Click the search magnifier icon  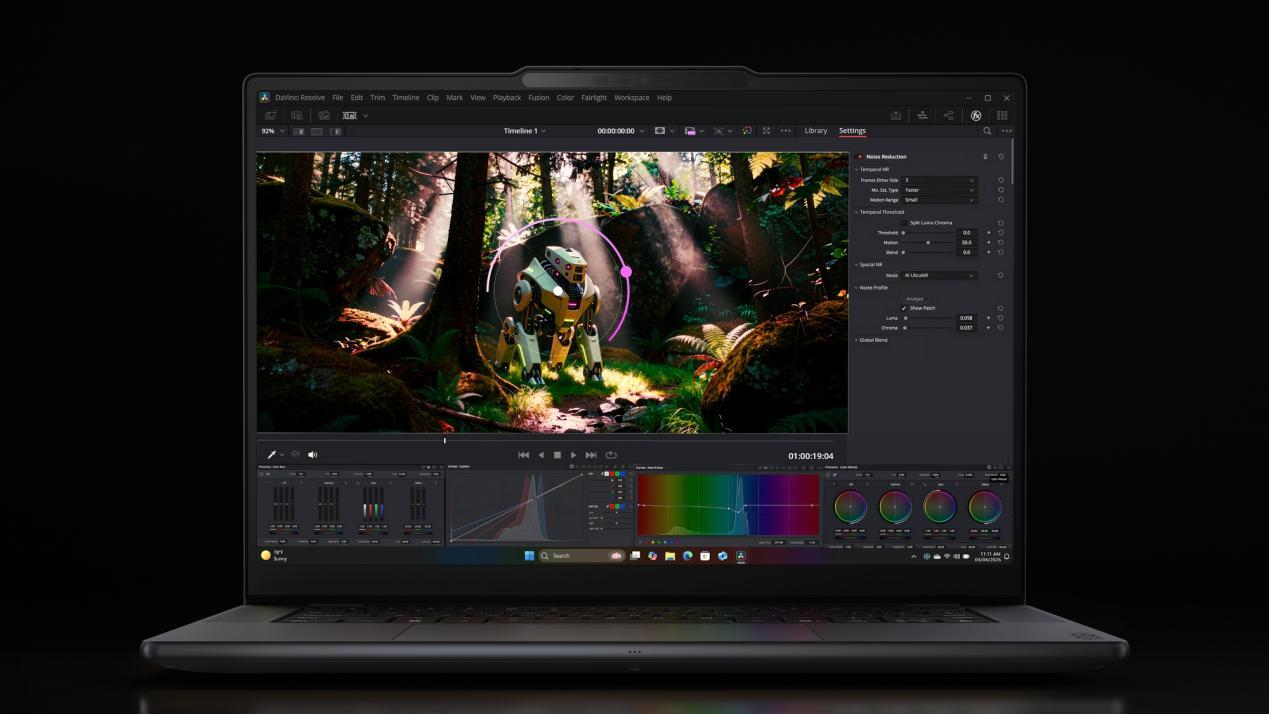click(x=987, y=131)
